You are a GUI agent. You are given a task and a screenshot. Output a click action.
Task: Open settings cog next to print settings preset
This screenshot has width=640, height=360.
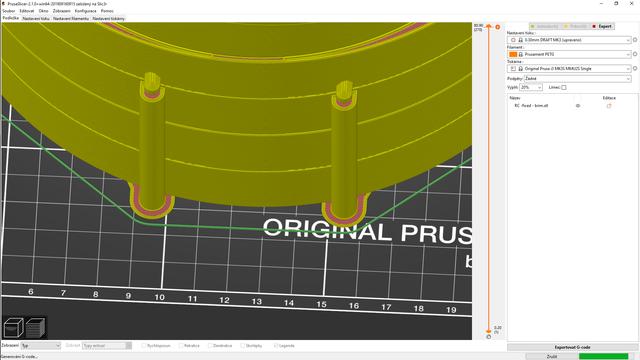point(635,40)
